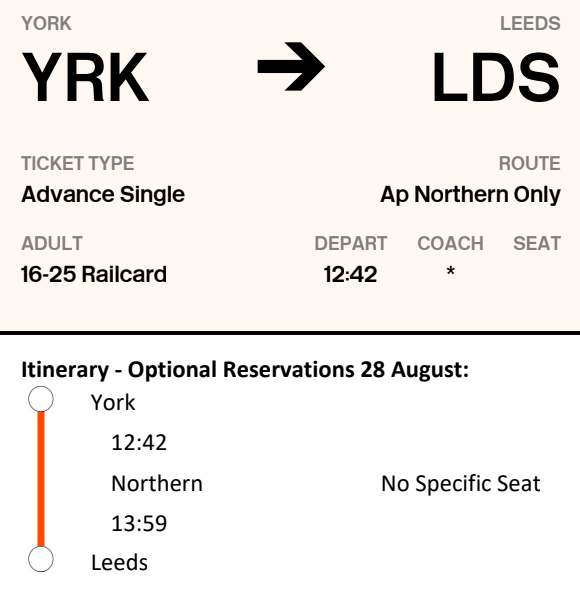Click the small YORK label
This screenshot has height=596, width=580.
pyautogui.click(x=46, y=24)
